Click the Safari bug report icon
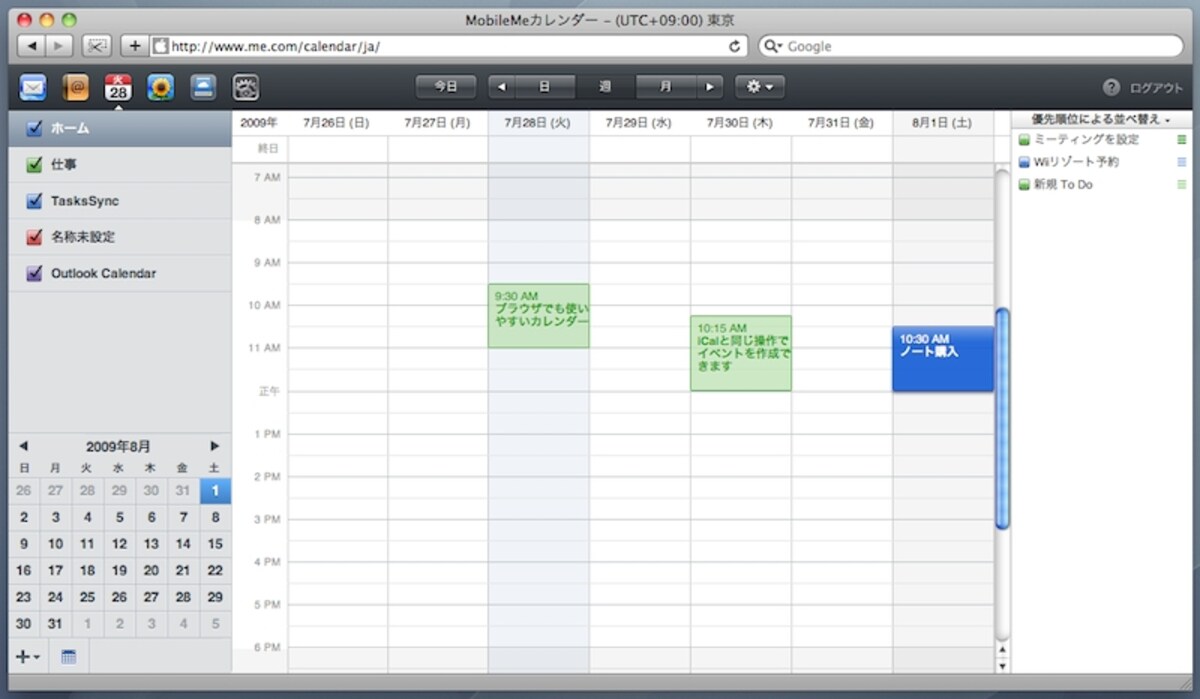The image size is (1200, 699). click(x=97, y=46)
